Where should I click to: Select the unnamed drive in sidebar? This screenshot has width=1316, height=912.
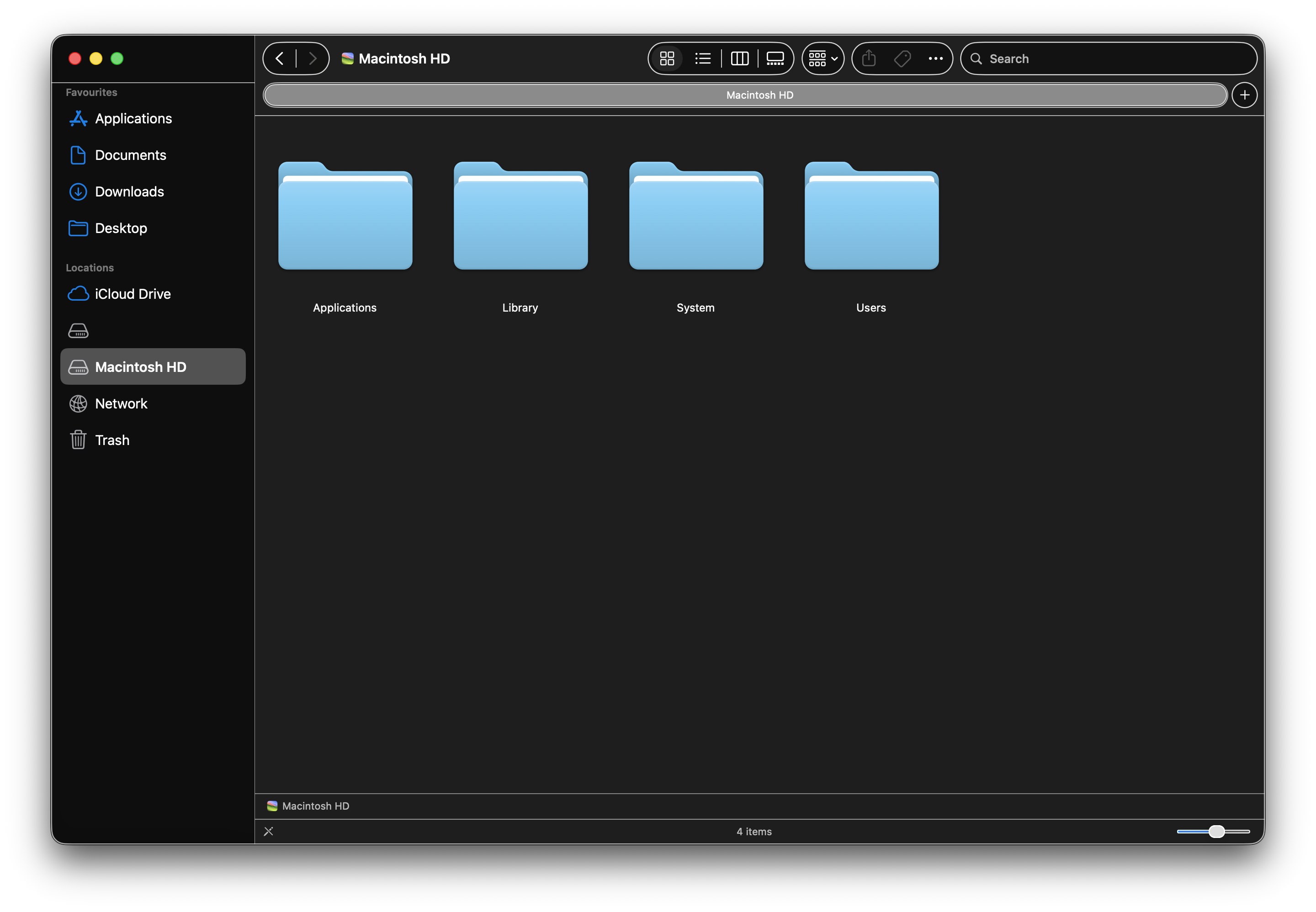153,330
